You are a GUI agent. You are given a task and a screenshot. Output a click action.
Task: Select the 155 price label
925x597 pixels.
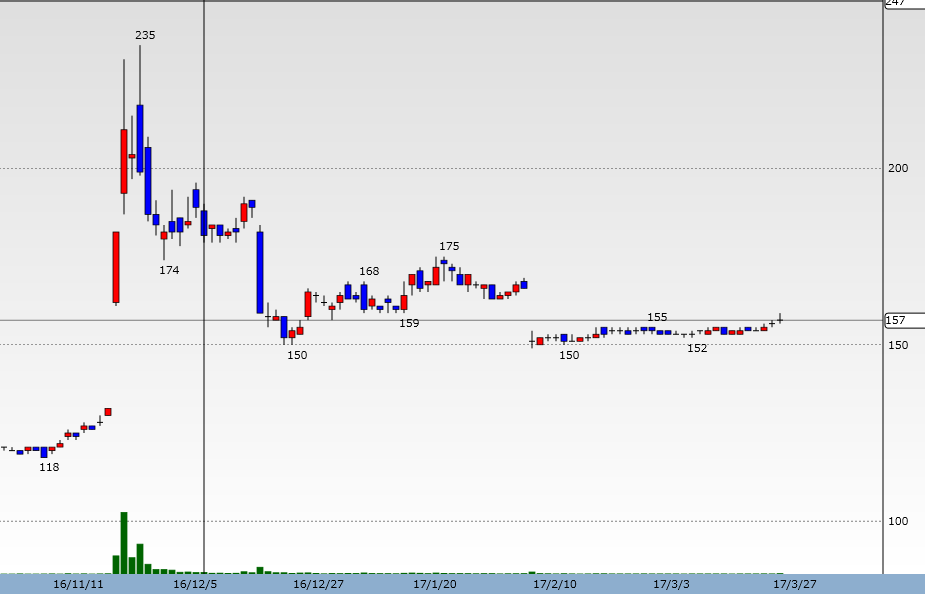pyautogui.click(x=657, y=317)
